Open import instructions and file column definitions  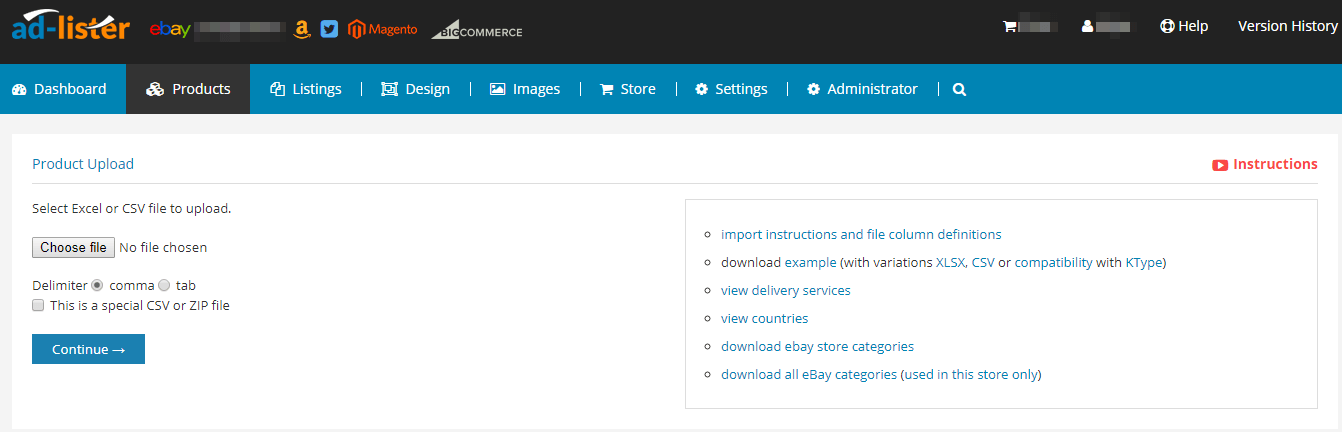[x=860, y=234]
